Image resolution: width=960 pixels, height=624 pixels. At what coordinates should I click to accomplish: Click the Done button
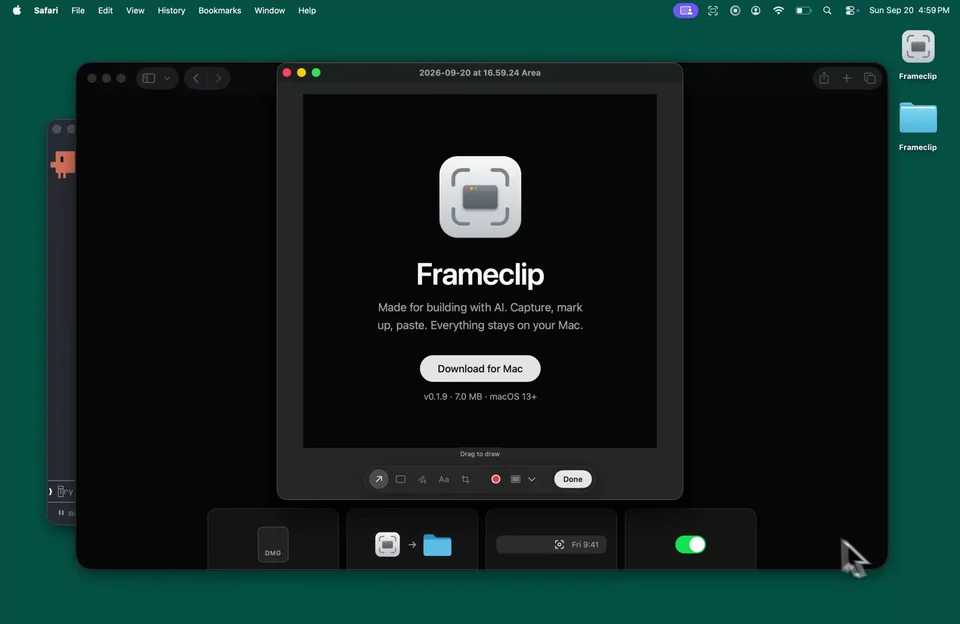(572, 479)
